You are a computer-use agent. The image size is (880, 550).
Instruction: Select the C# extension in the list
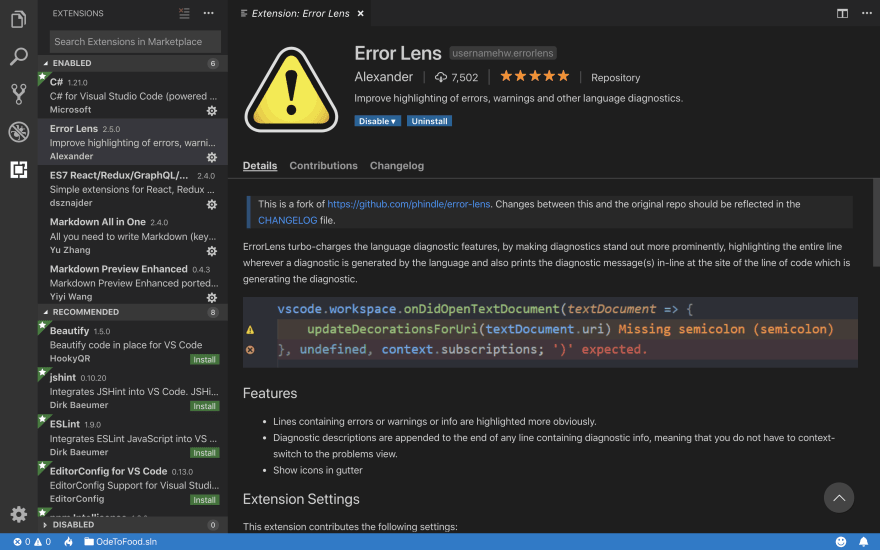point(132,95)
